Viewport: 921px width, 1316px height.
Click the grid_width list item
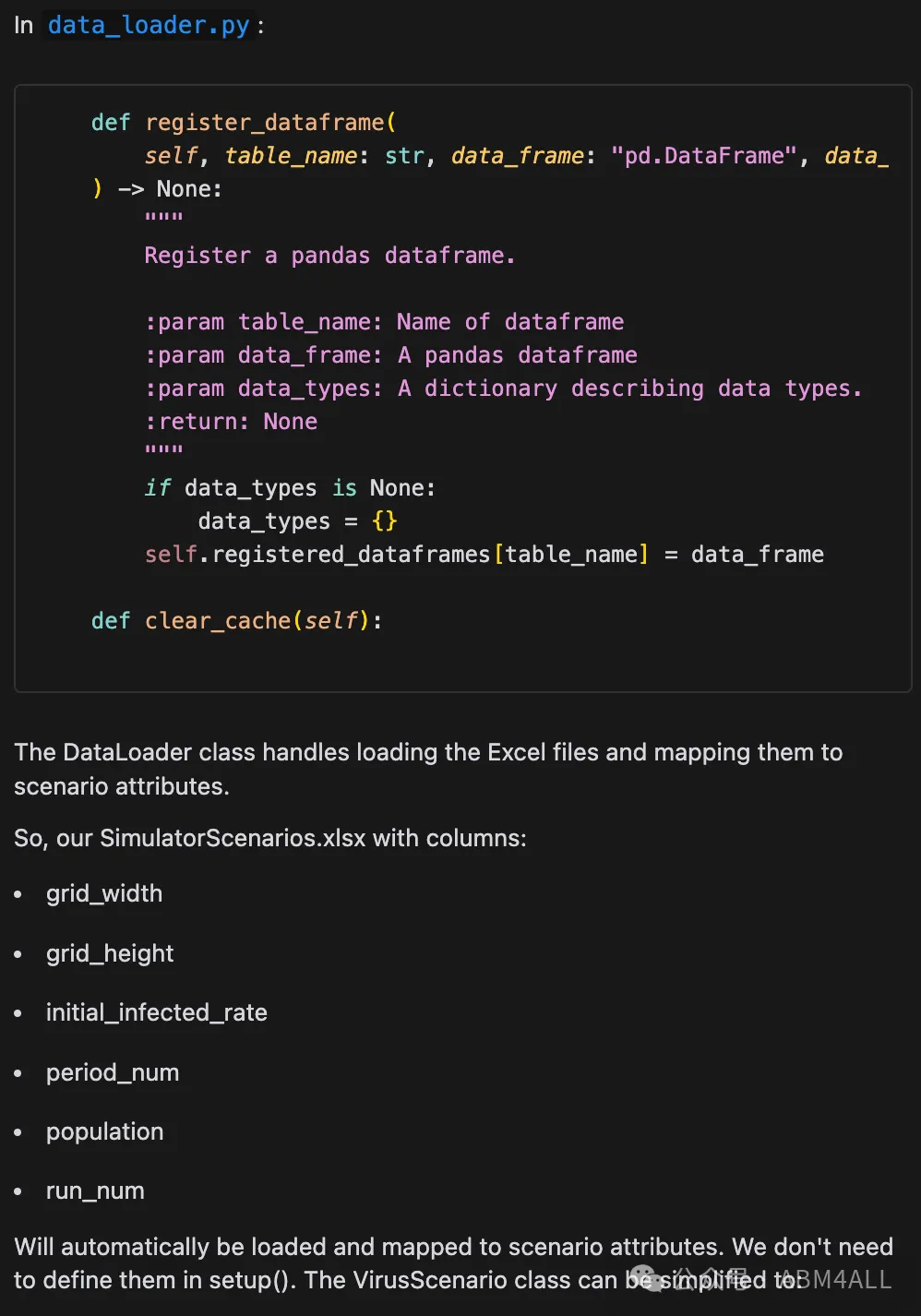click(x=104, y=893)
